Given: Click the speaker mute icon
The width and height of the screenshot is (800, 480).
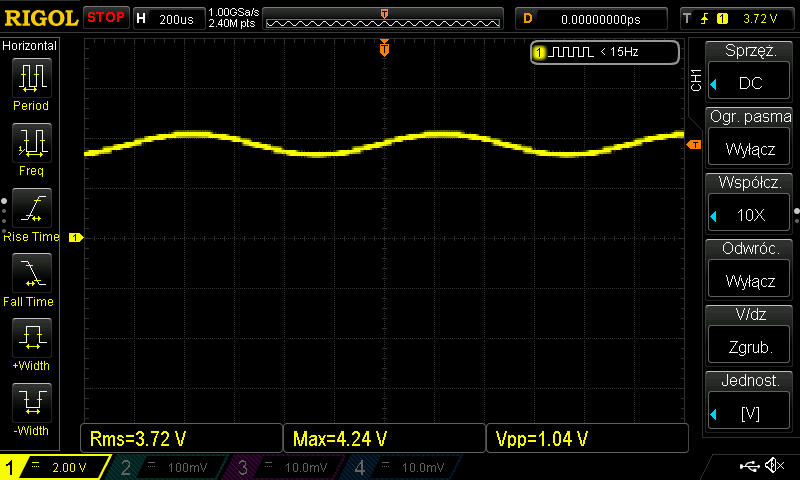Looking at the screenshot, I should (774, 466).
